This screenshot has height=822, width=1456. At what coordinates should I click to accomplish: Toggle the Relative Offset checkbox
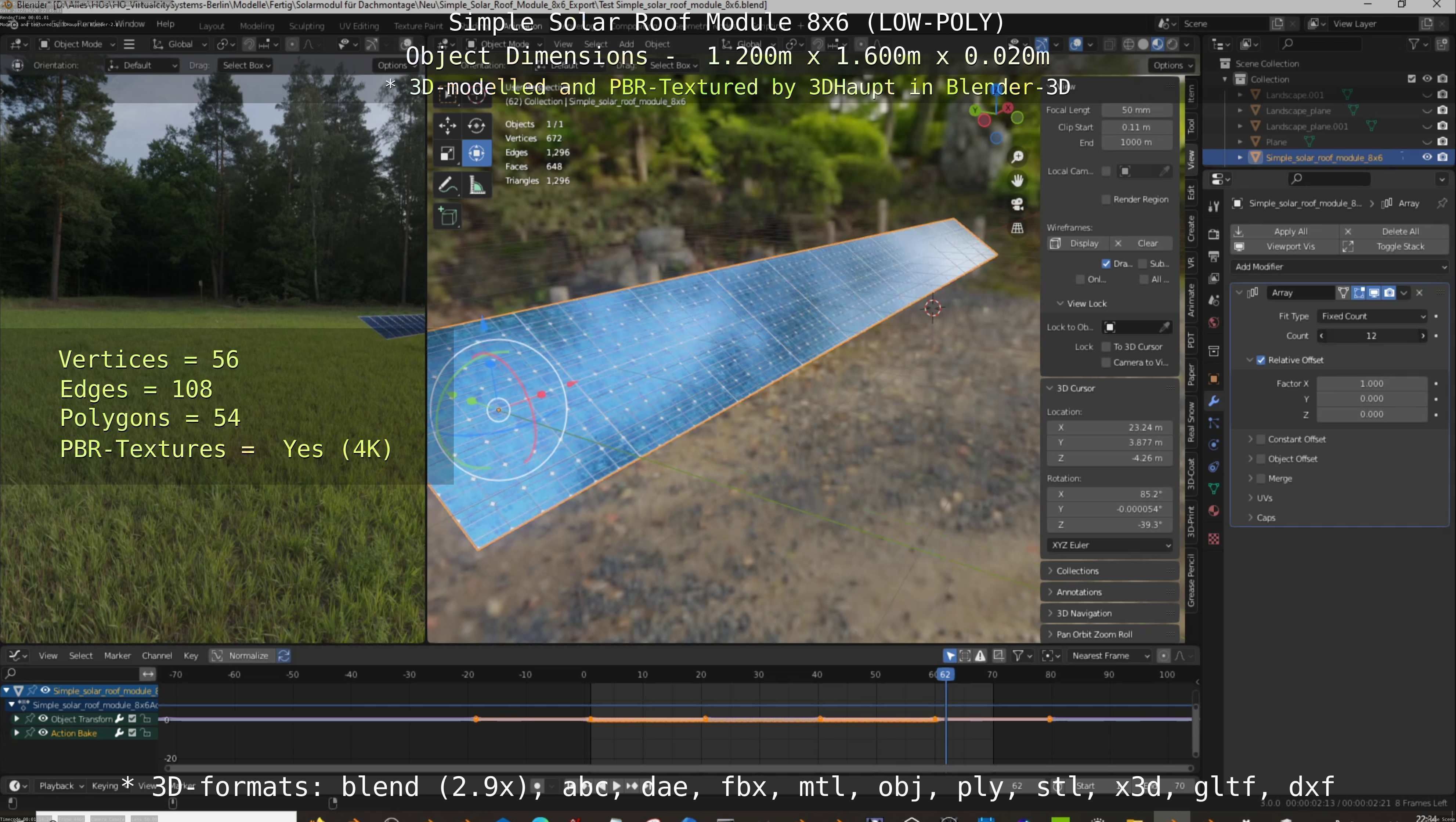[x=1260, y=360]
